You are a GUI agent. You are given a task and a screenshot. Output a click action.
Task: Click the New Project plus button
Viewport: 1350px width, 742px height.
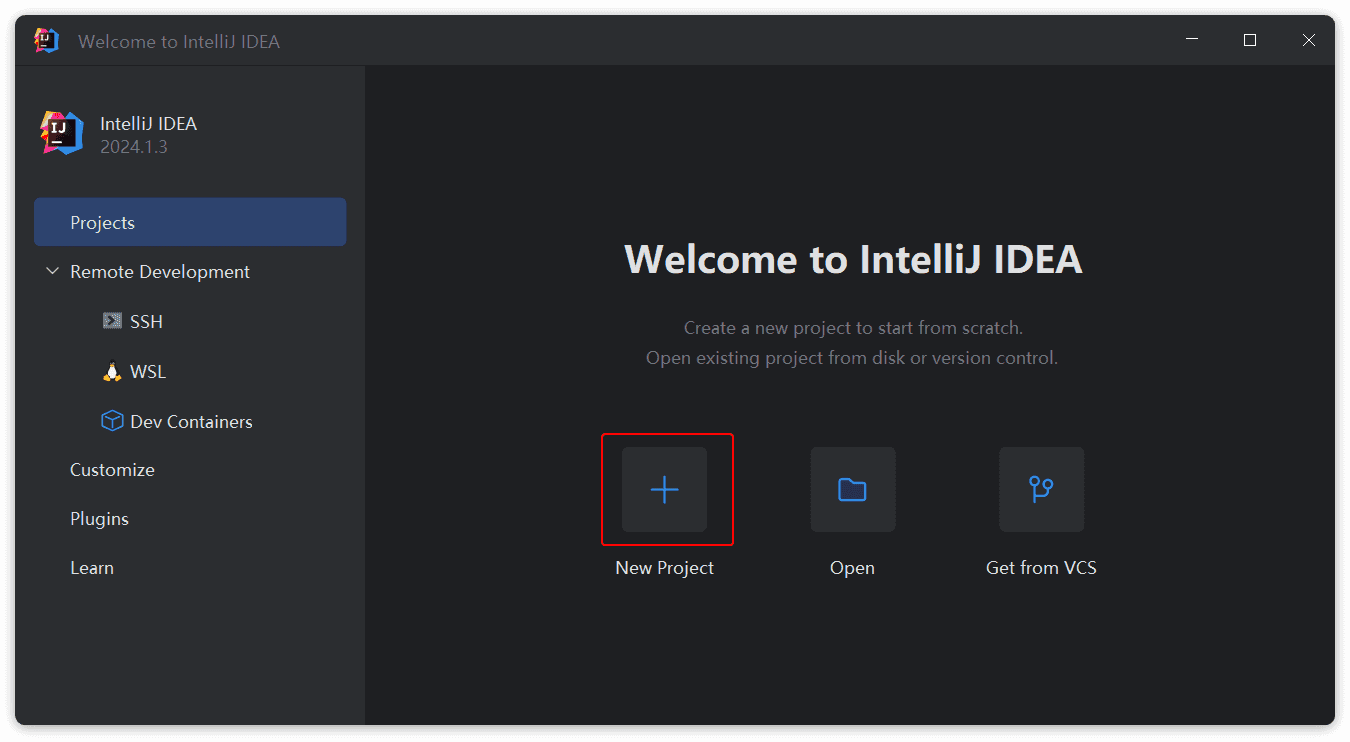click(x=664, y=489)
